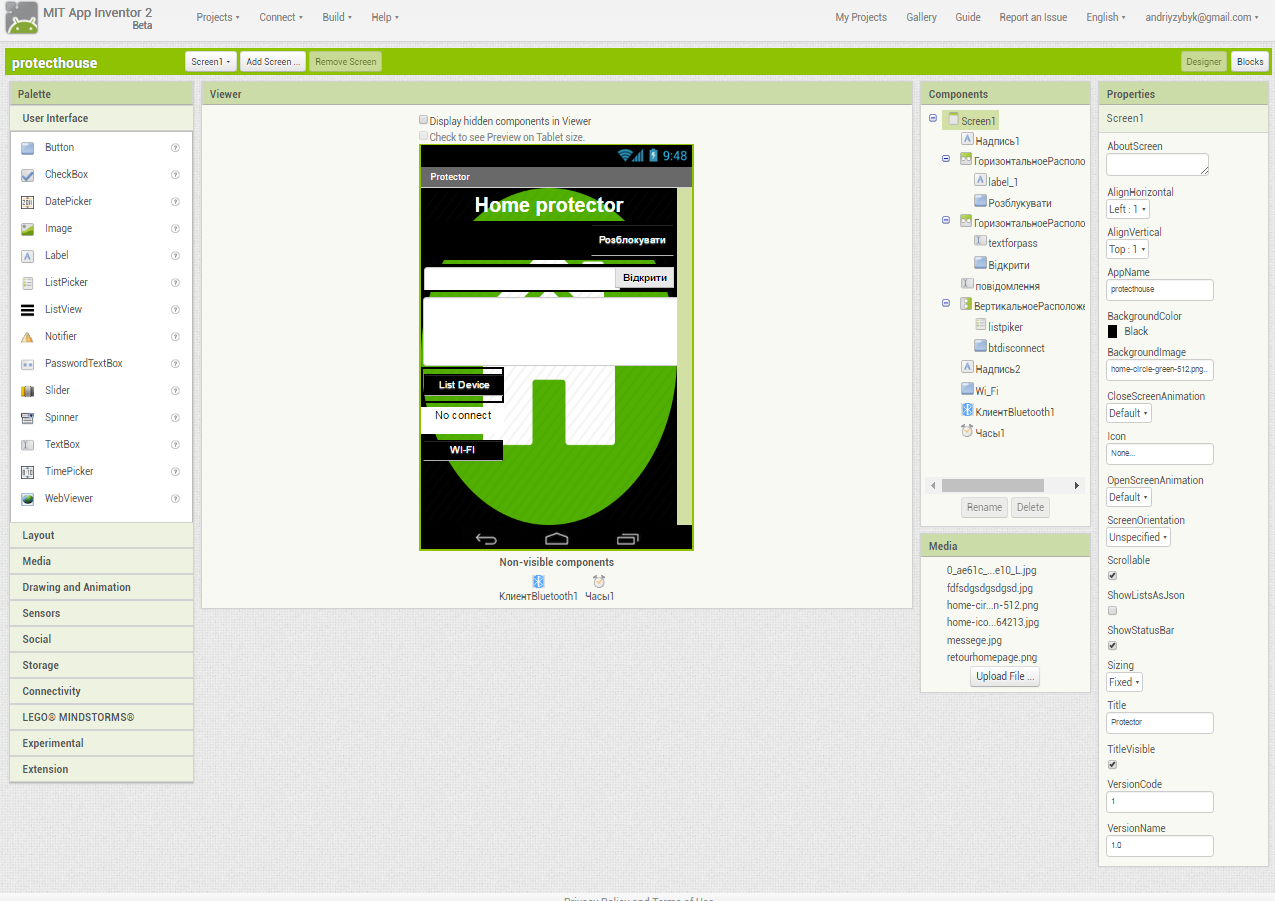
Task: Expand the Connectivity palette section
Action: tap(101, 692)
